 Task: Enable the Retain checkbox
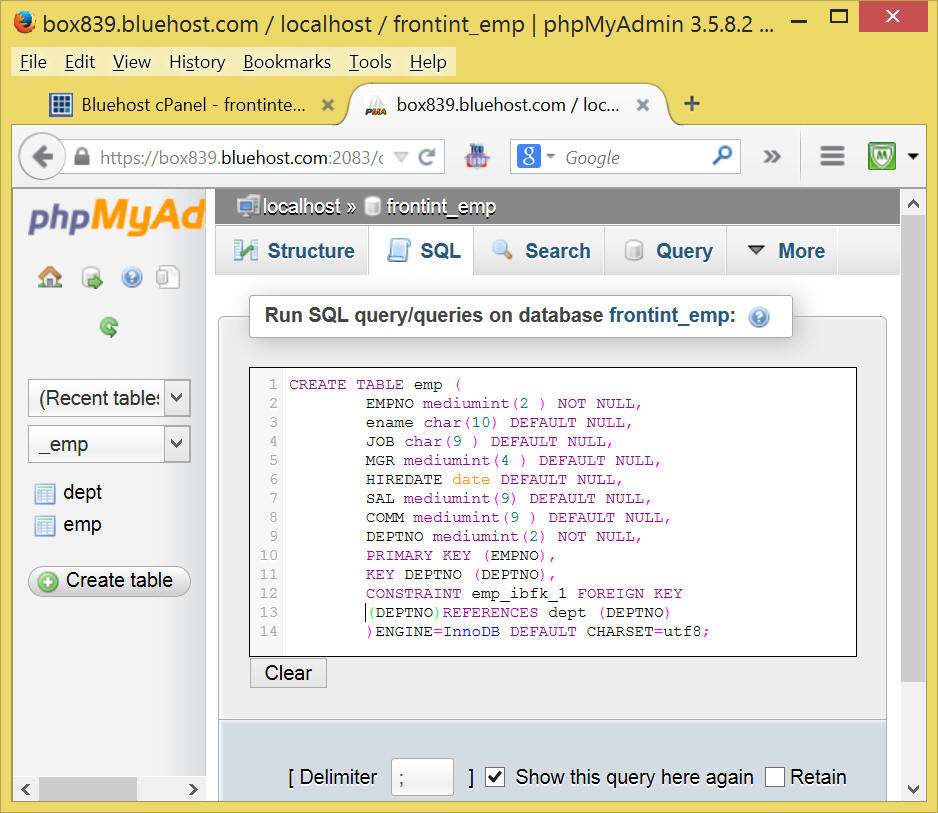point(775,777)
